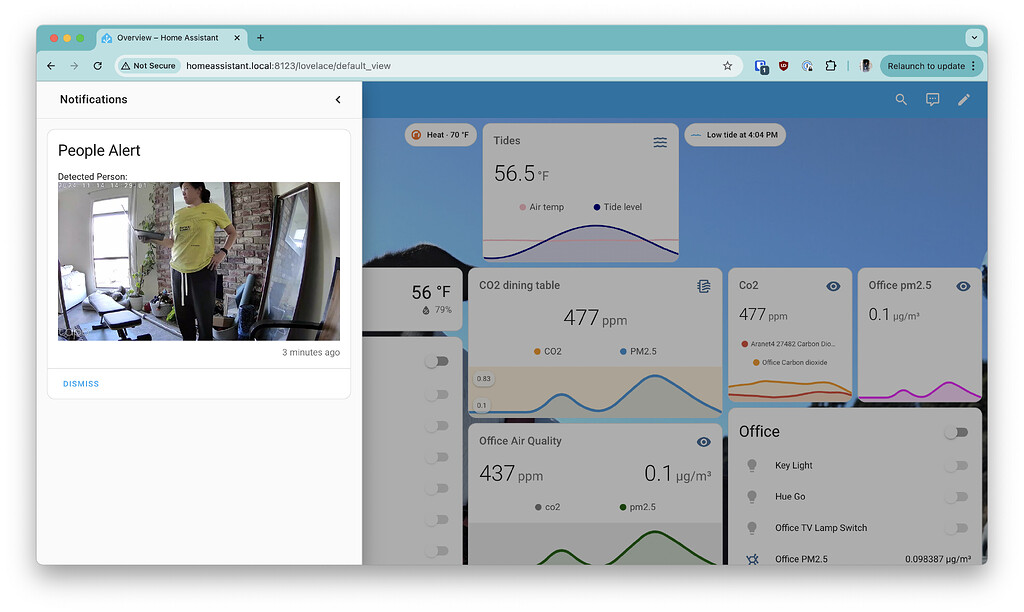Viewport: 1024px width, 612px height.
Task: Click the Office PM2.5 fan icon
Action: [x=751, y=559]
